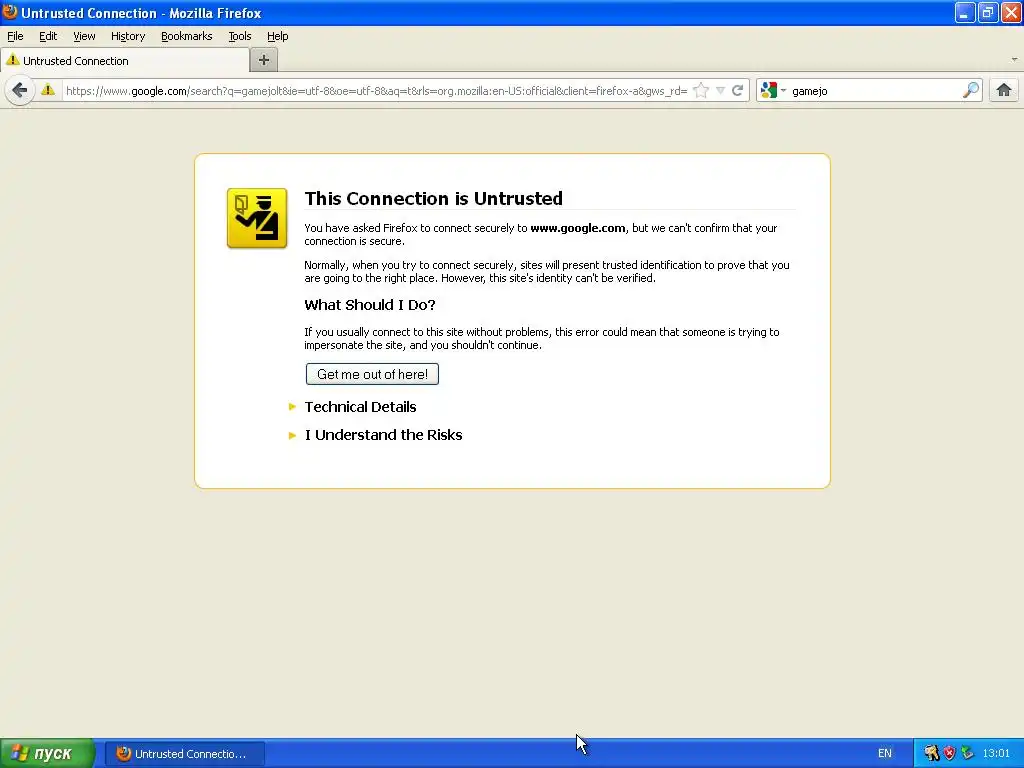
Task: Open the Edit menu
Action: point(48,36)
